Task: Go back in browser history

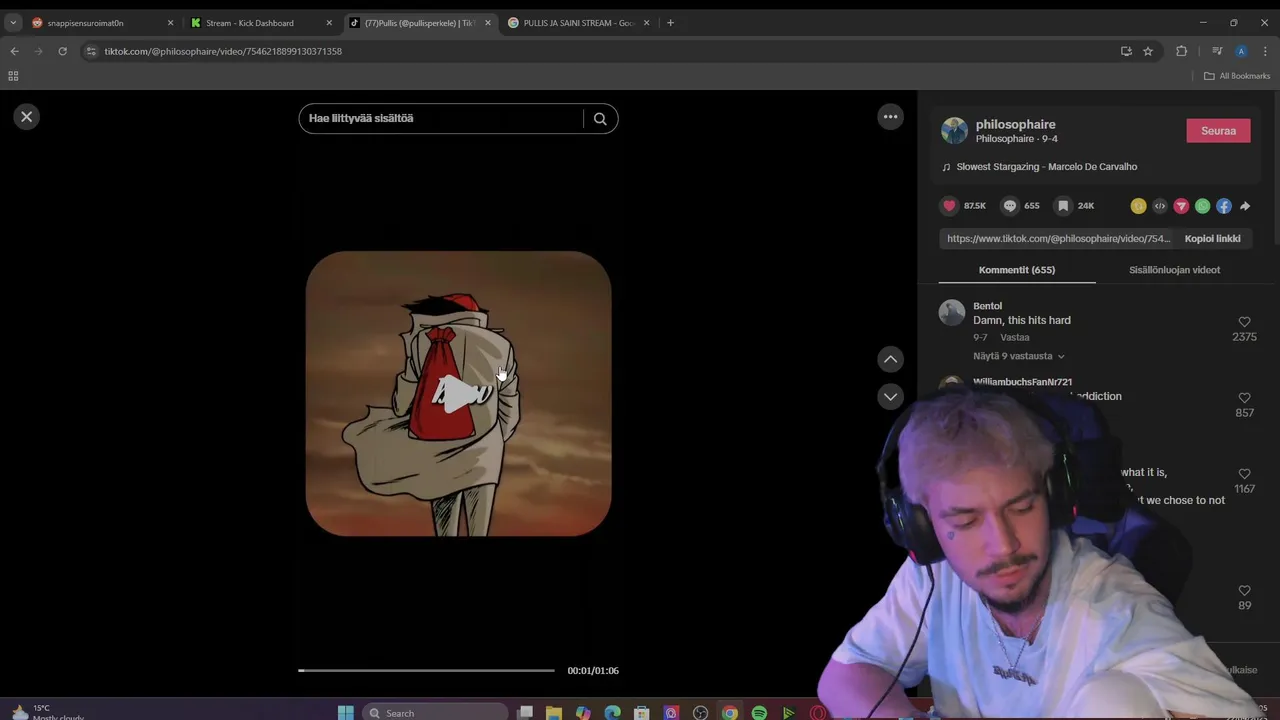Action: tap(14, 51)
